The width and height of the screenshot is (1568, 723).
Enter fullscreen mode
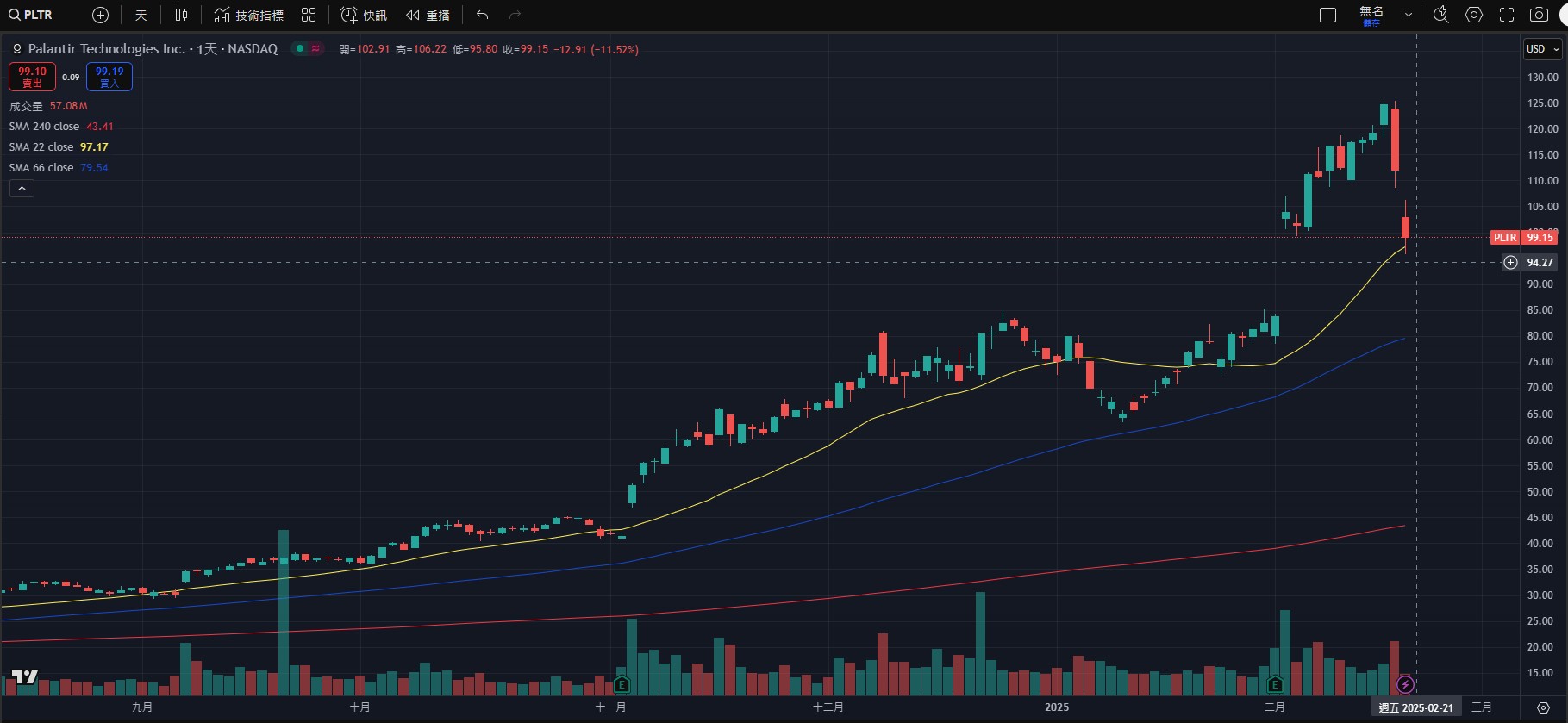[1507, 15]
